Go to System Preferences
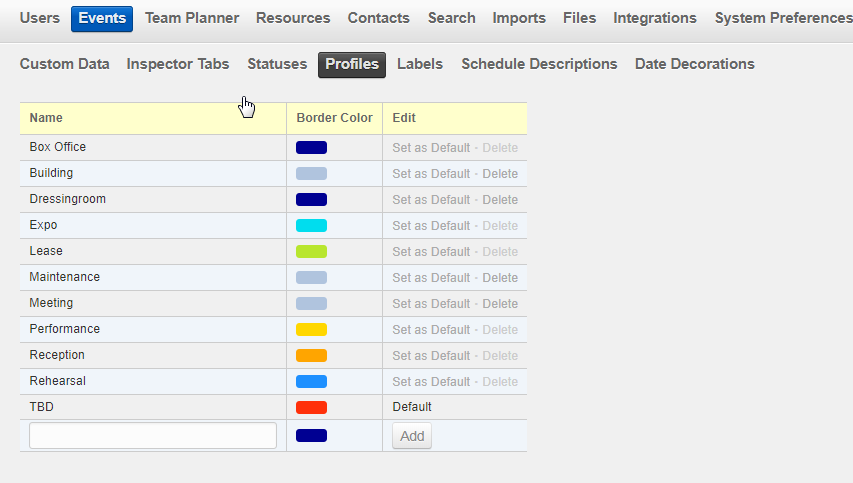Viewport: 853px width, 483px height. pos(783,18)
